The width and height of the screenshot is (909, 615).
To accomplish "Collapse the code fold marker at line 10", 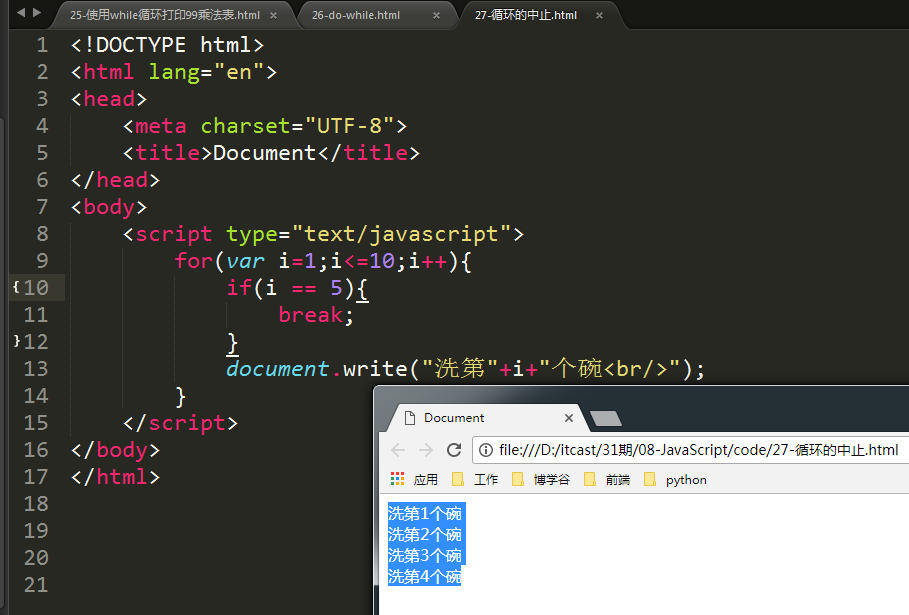I will (15, 287).
